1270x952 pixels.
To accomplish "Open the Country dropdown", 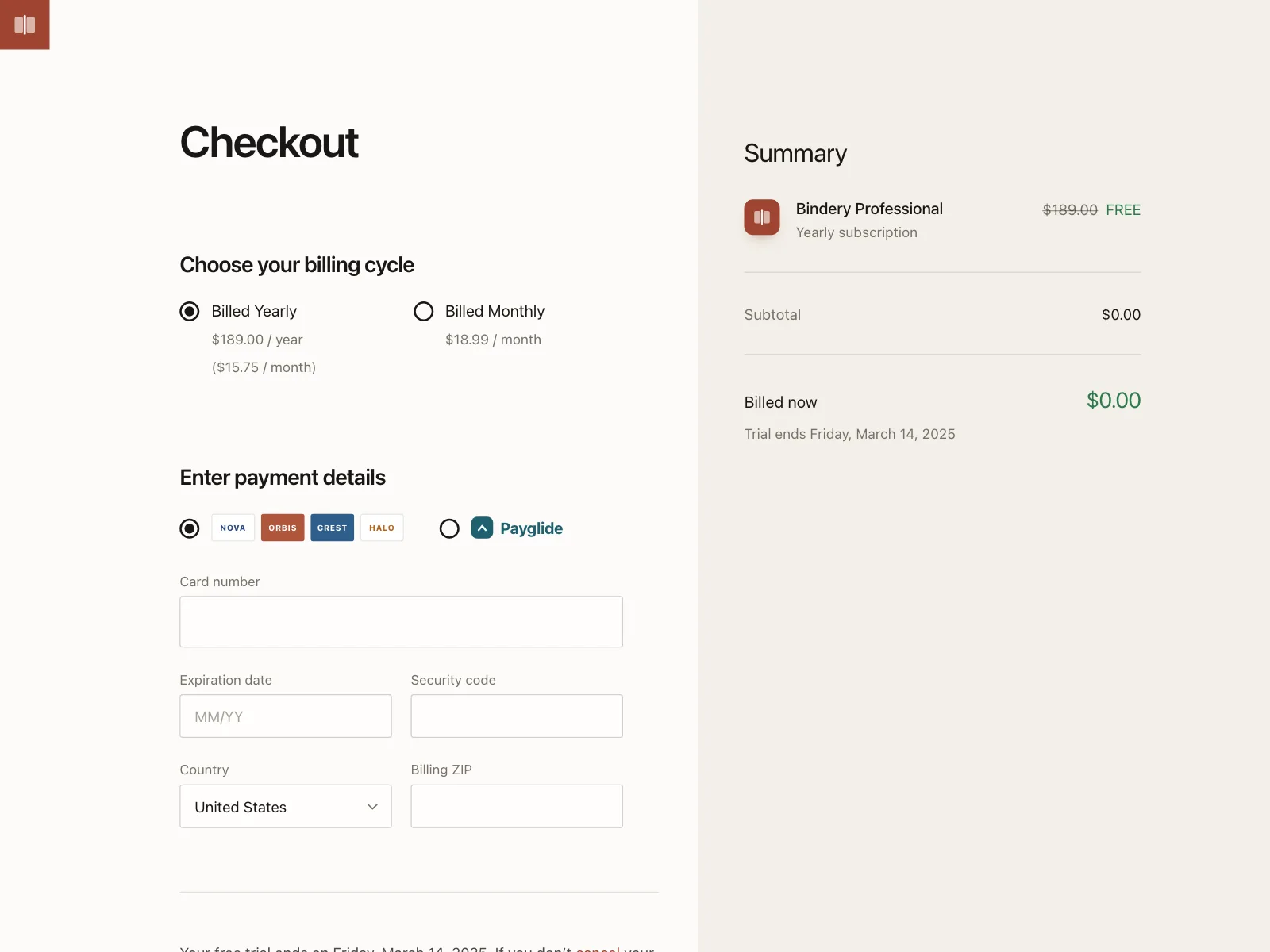I will point(286,806).
